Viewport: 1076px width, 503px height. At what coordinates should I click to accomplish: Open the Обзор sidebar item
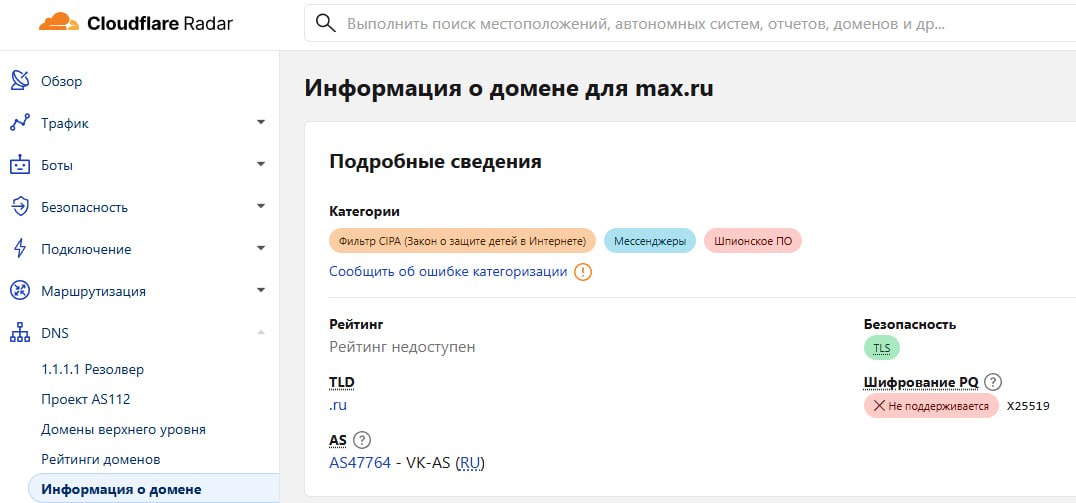pyautogui.click(x=61, y=81)
